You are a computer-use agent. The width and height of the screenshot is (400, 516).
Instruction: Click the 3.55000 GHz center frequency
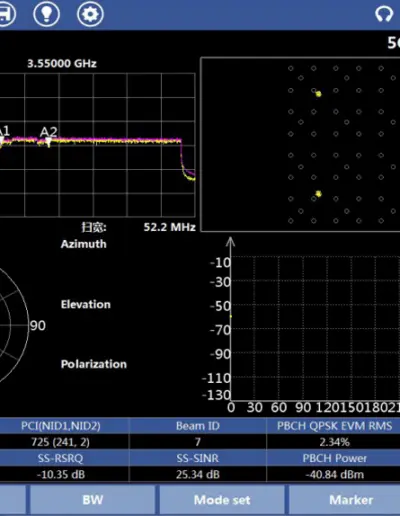coord(62,63)
